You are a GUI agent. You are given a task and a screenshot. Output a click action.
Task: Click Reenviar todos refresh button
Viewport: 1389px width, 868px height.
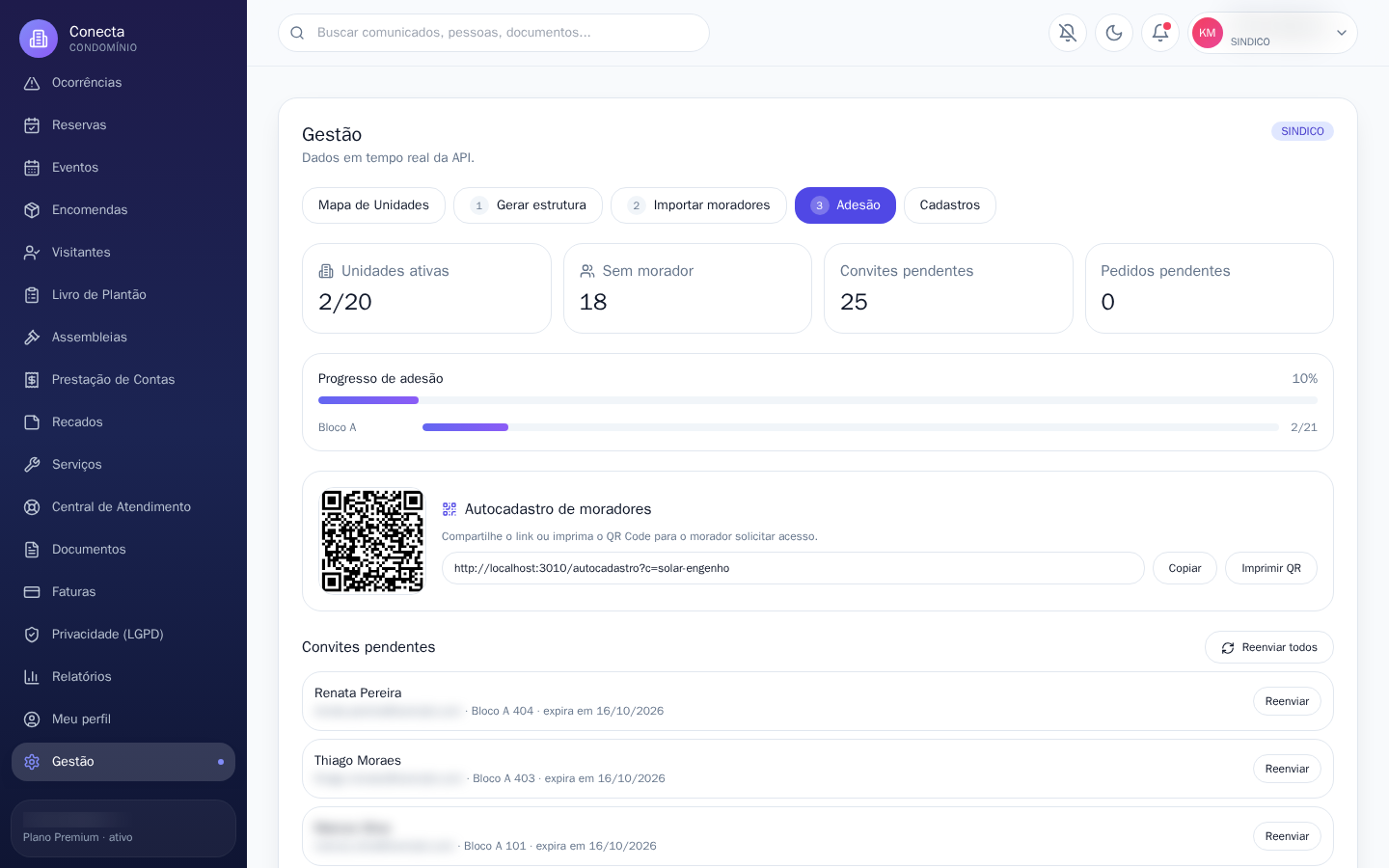click(x=1268, y=647)
